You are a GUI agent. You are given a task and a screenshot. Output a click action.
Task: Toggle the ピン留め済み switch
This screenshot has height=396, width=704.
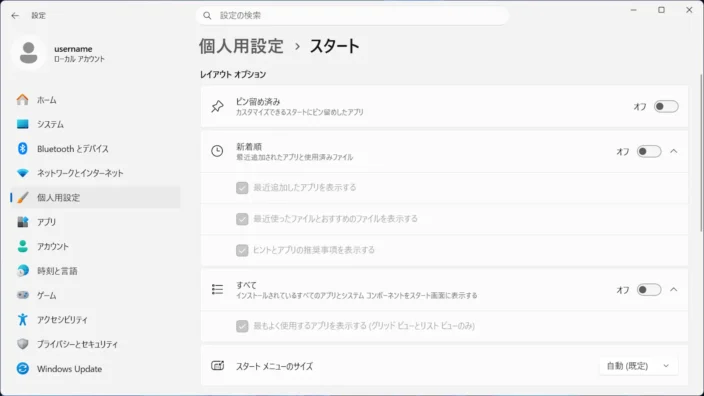(x=666, y=106)
